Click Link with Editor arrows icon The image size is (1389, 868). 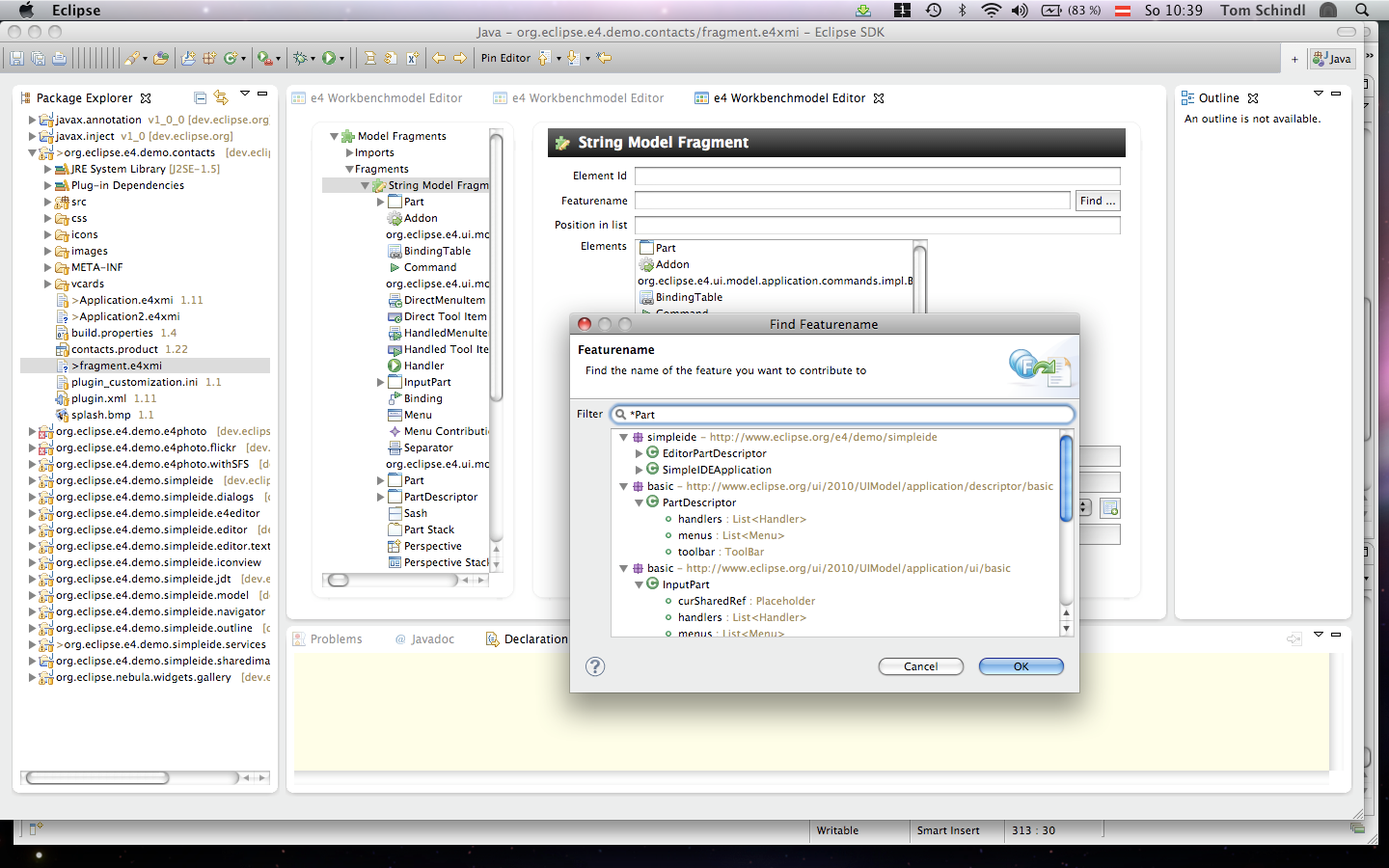[221, 98]
